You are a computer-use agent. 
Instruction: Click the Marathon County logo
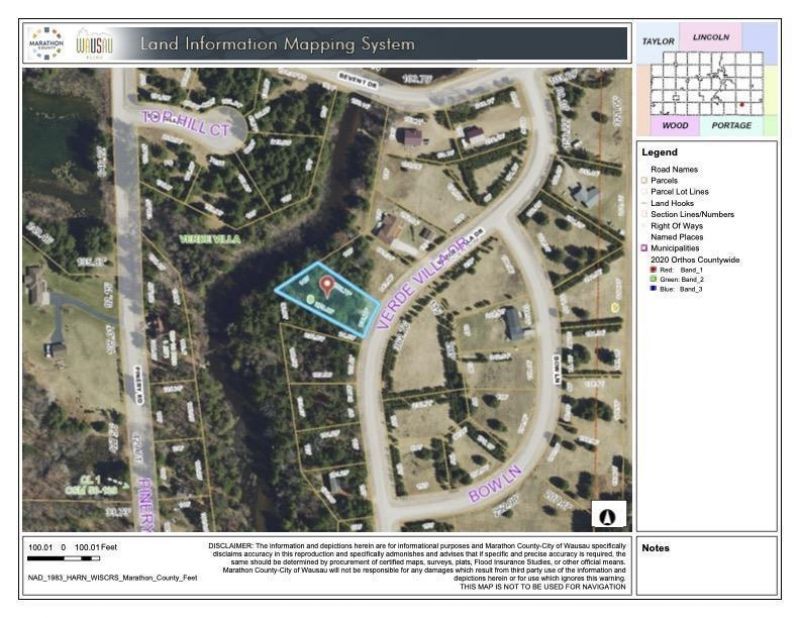(x=48, y=43)
